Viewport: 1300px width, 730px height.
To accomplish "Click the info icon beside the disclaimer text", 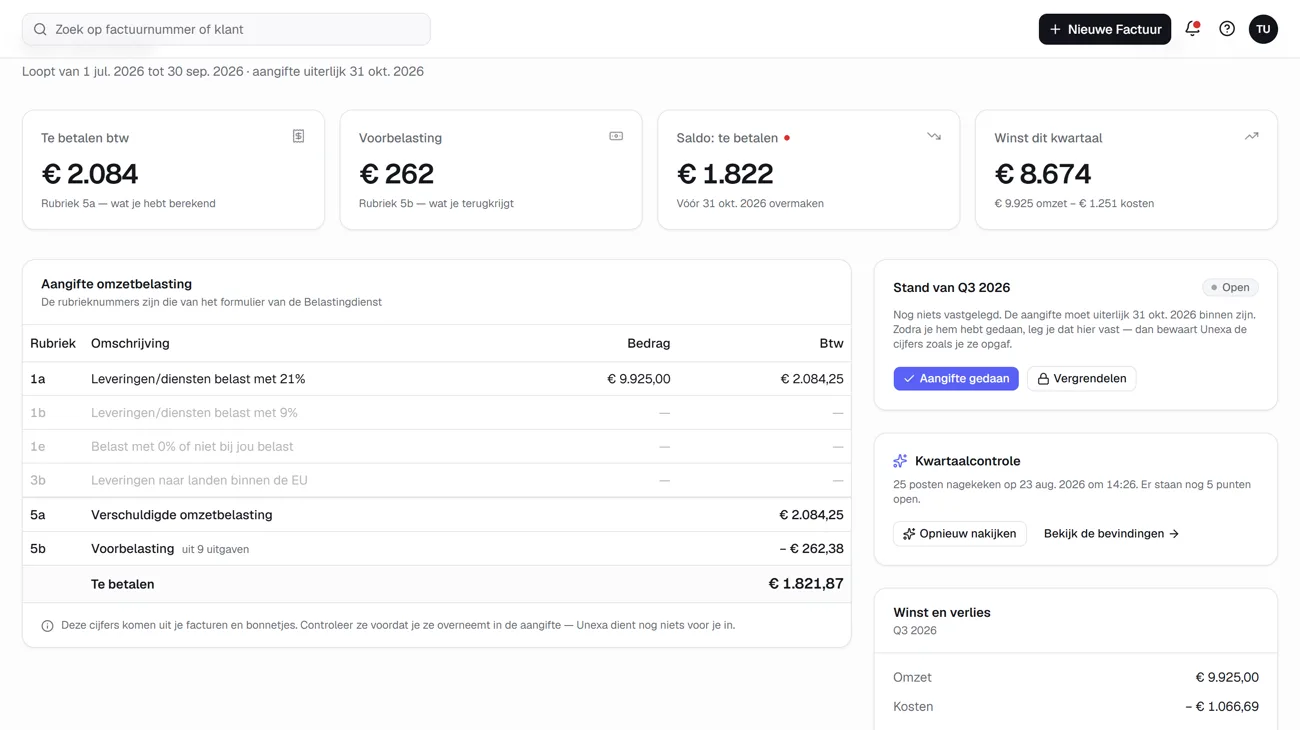I will pos(47,626).
